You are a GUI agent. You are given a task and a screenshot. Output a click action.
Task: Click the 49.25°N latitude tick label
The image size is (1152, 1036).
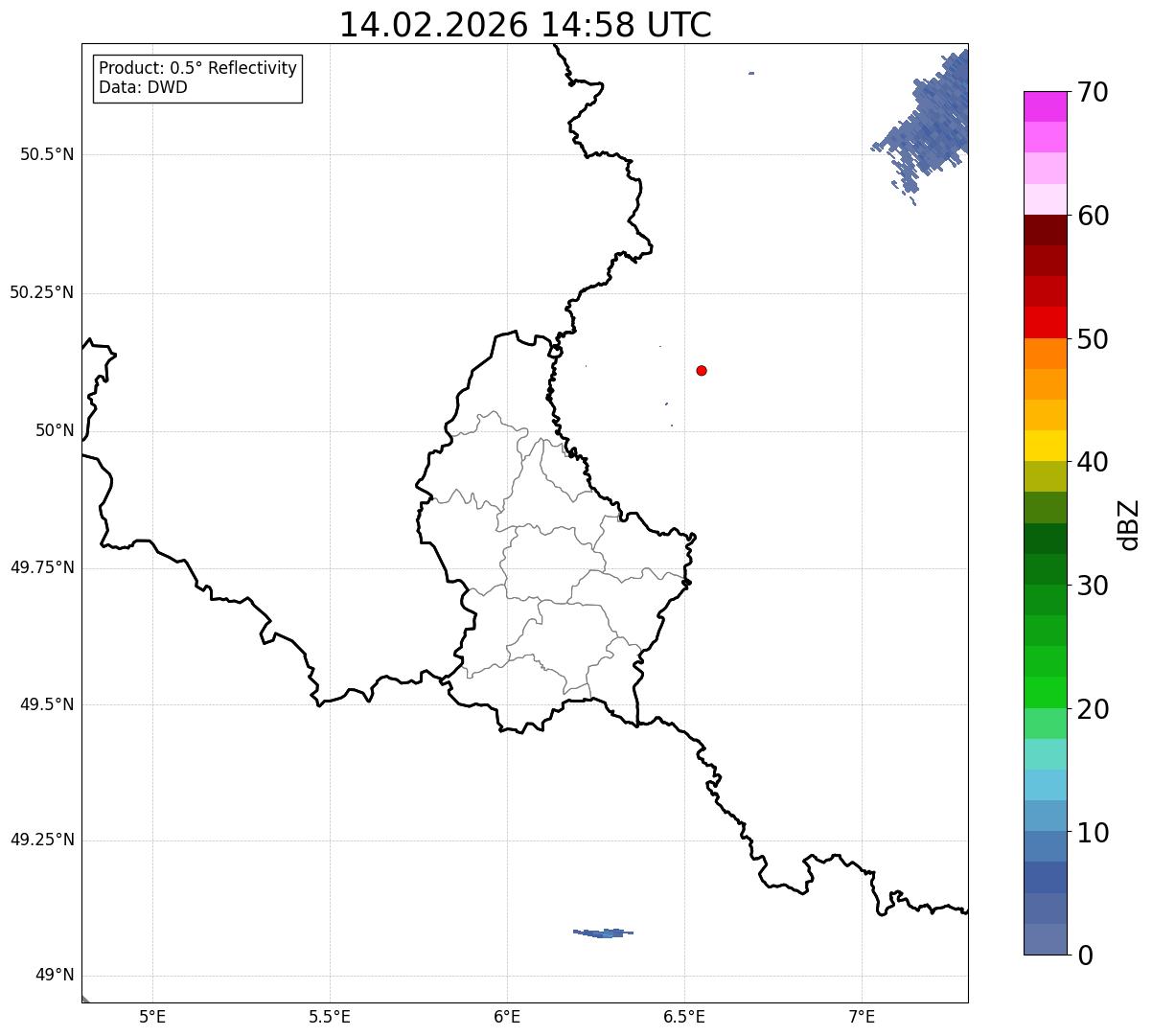point(41,840)
